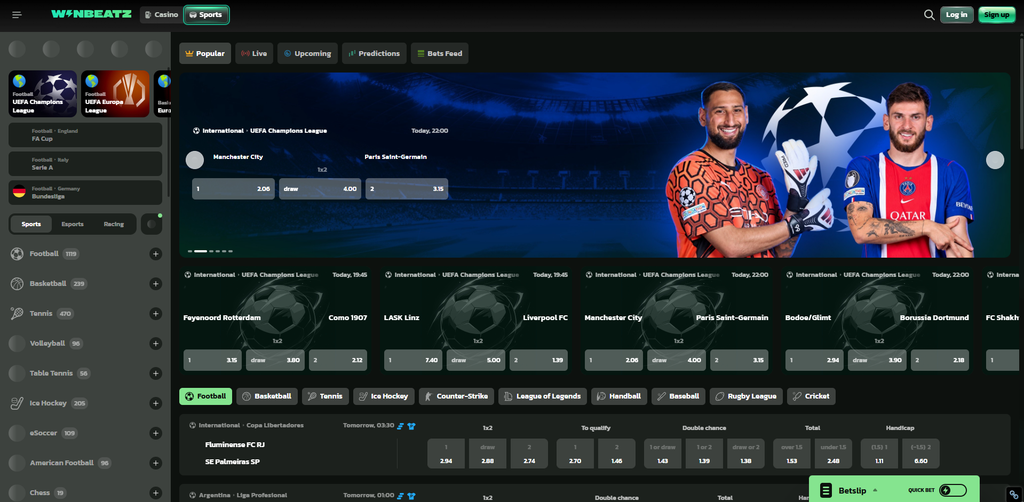The height and width of the screenshot is (502, 1024).
Task: Expand the Betslip panel arrow
Action: [x=874, y=490]
